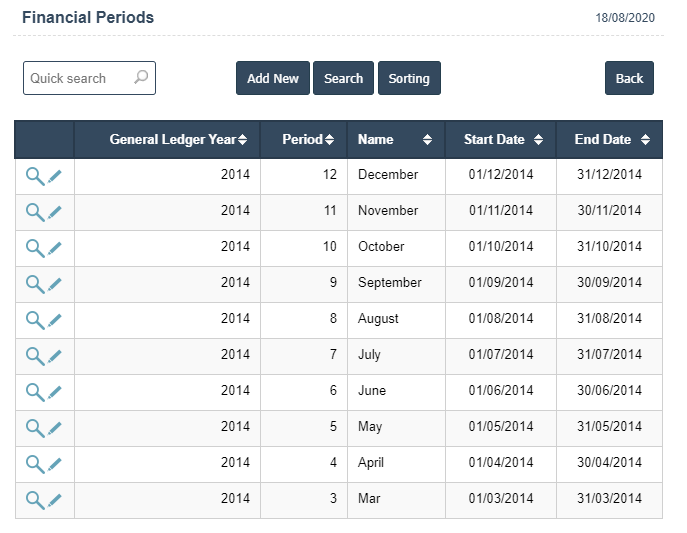
Task: Click the magnifier view icon for December
Action: [x=34, y=176]
